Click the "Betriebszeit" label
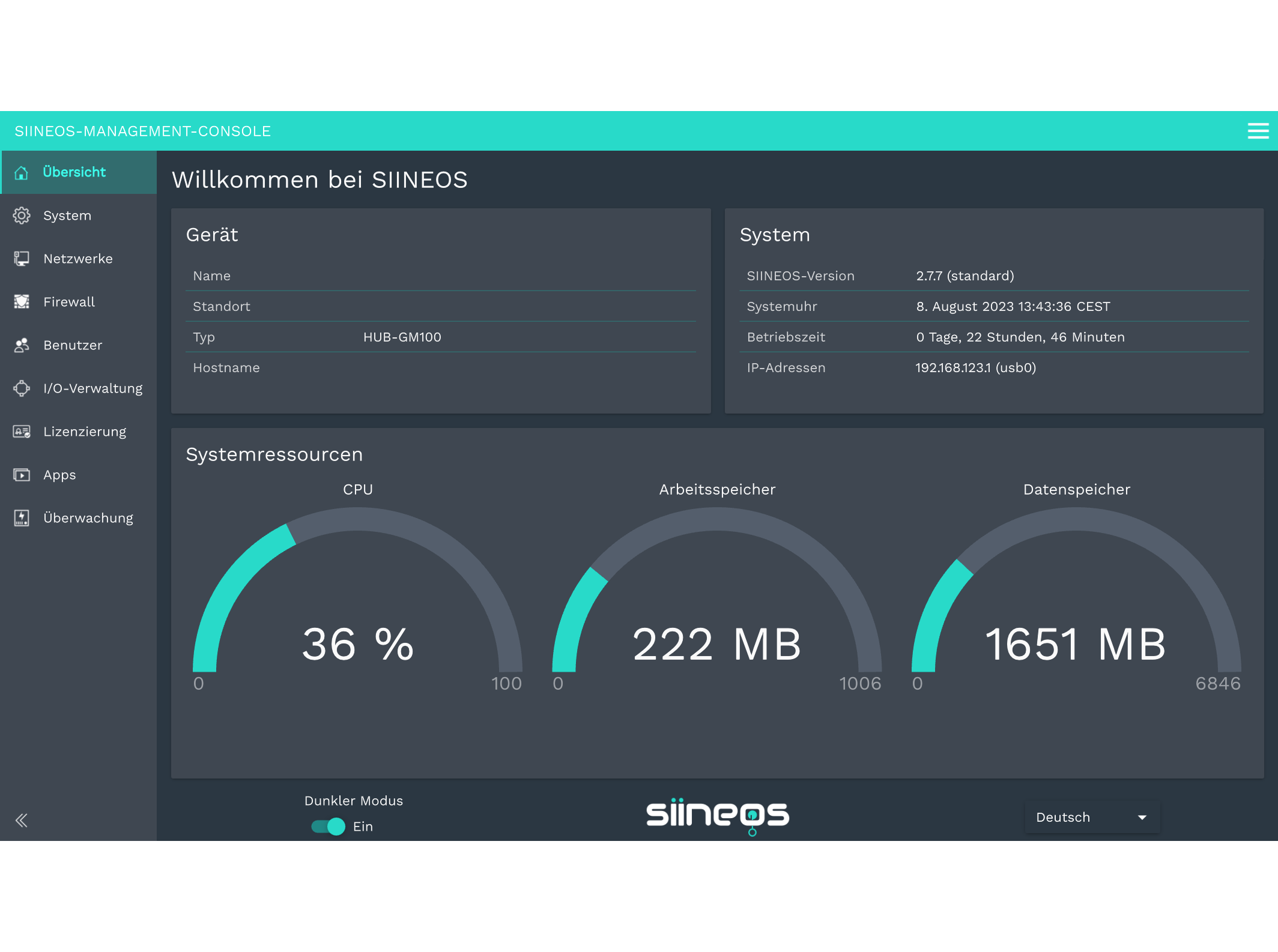Viewport: 1278px width, 952px height. [x=786, y=337]
